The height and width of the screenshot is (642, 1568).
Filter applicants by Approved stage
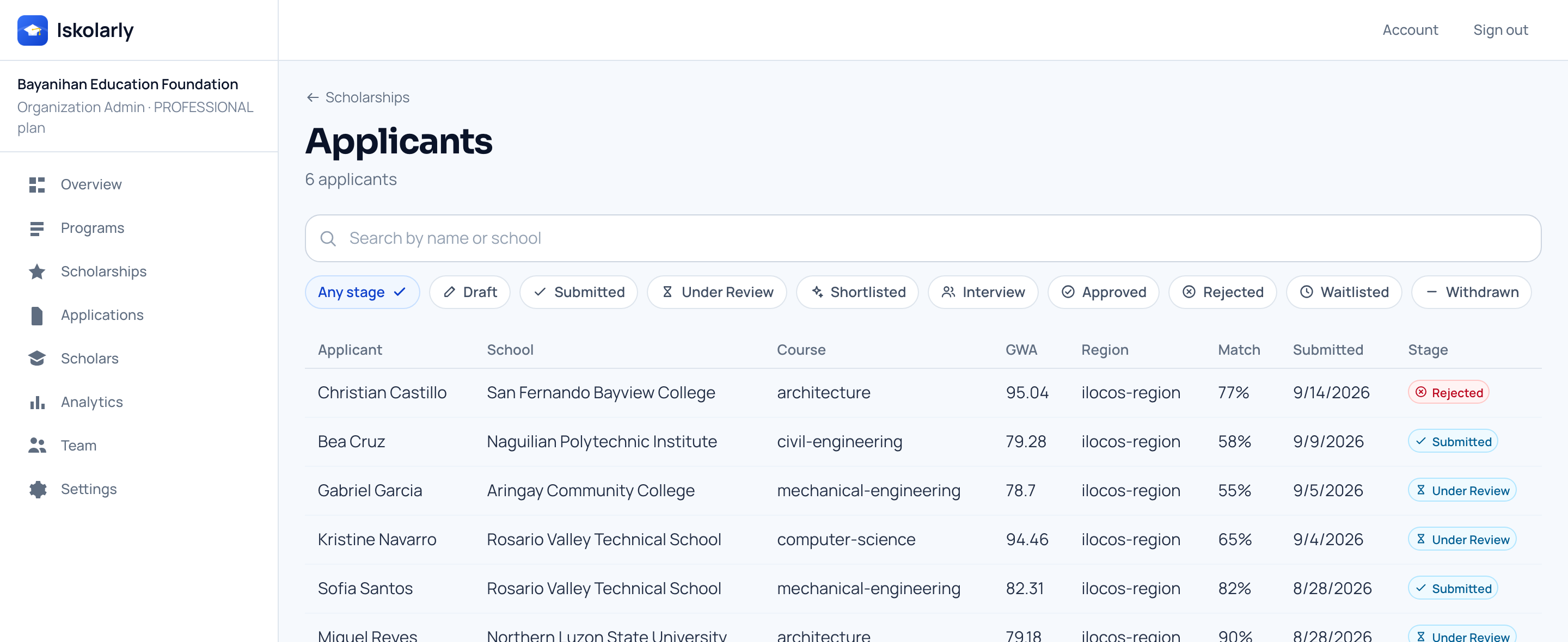[x=1103, y=292]
